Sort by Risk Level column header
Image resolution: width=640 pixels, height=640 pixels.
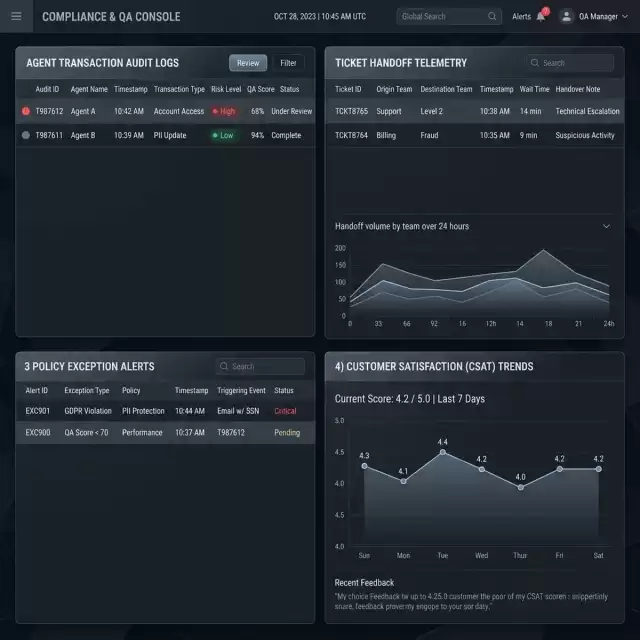tap(226, 89)
